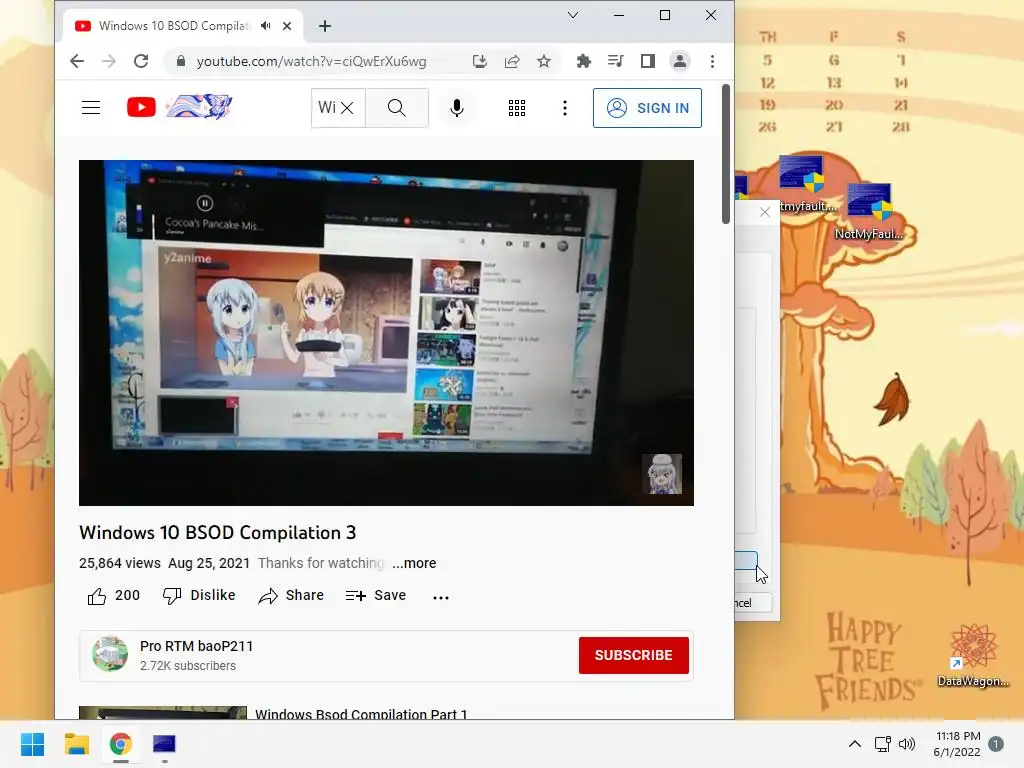
Task: Open the blue screen app on the taskbar
Action: point(164,744)
